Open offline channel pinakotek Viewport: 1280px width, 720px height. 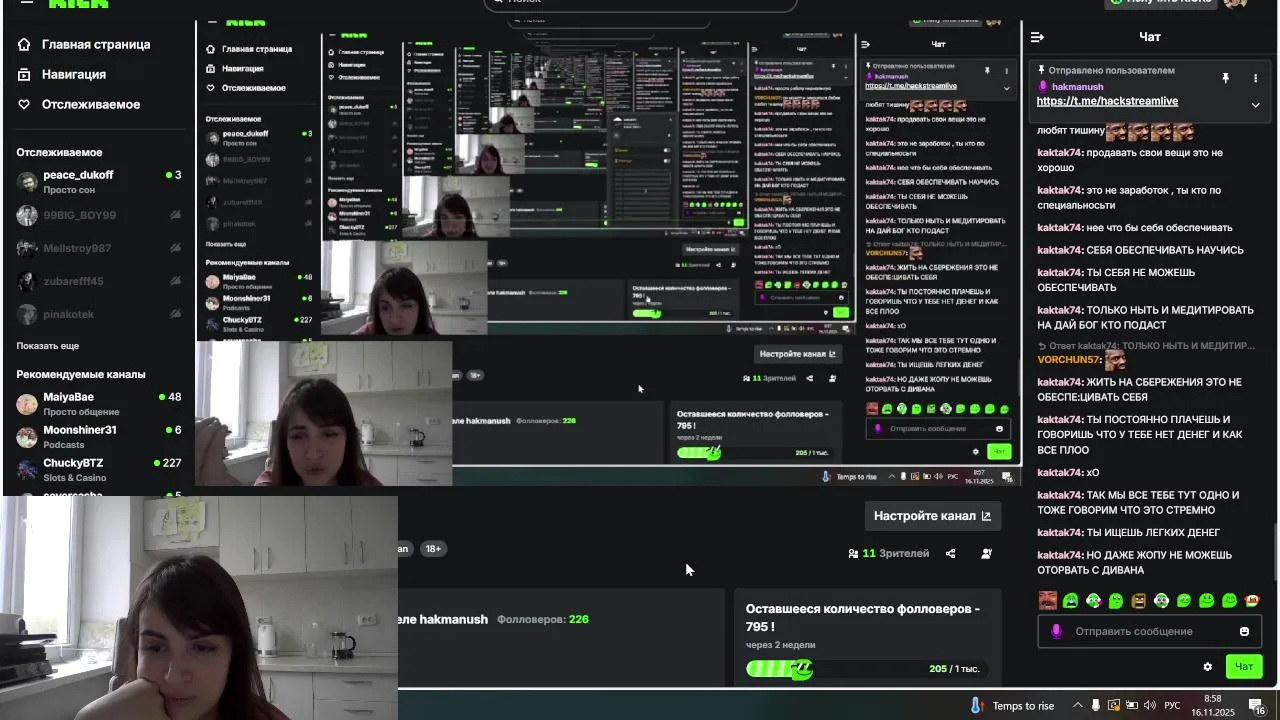pyautogui.click(x=98, y=314)
